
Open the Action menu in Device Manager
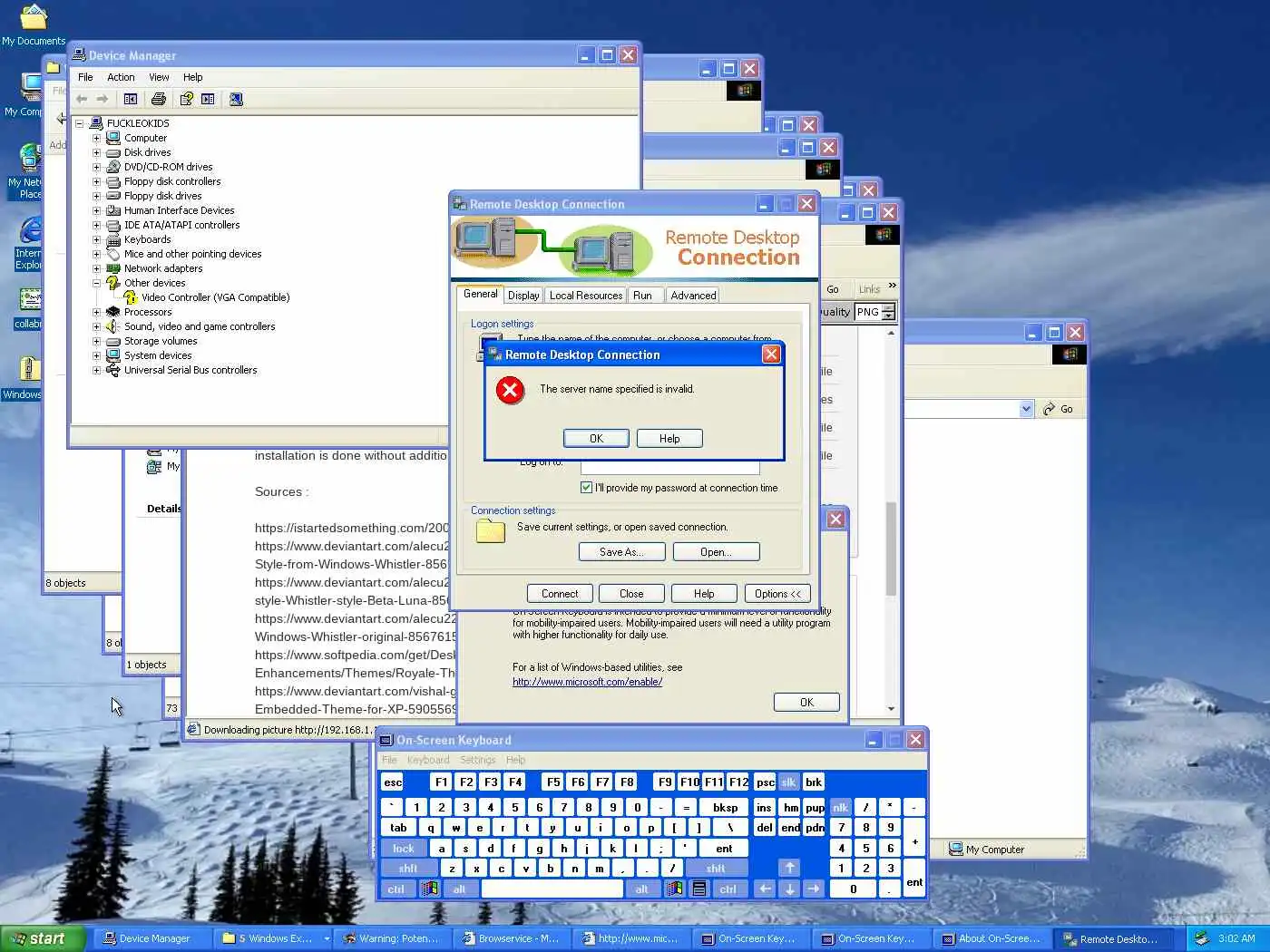coord(121,77)
